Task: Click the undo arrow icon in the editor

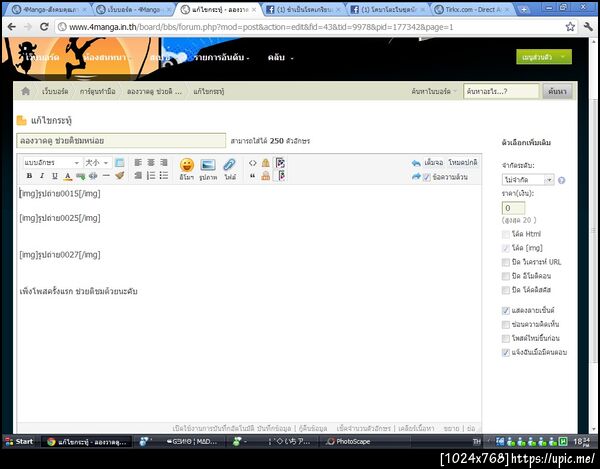Action: coord(416,163)
